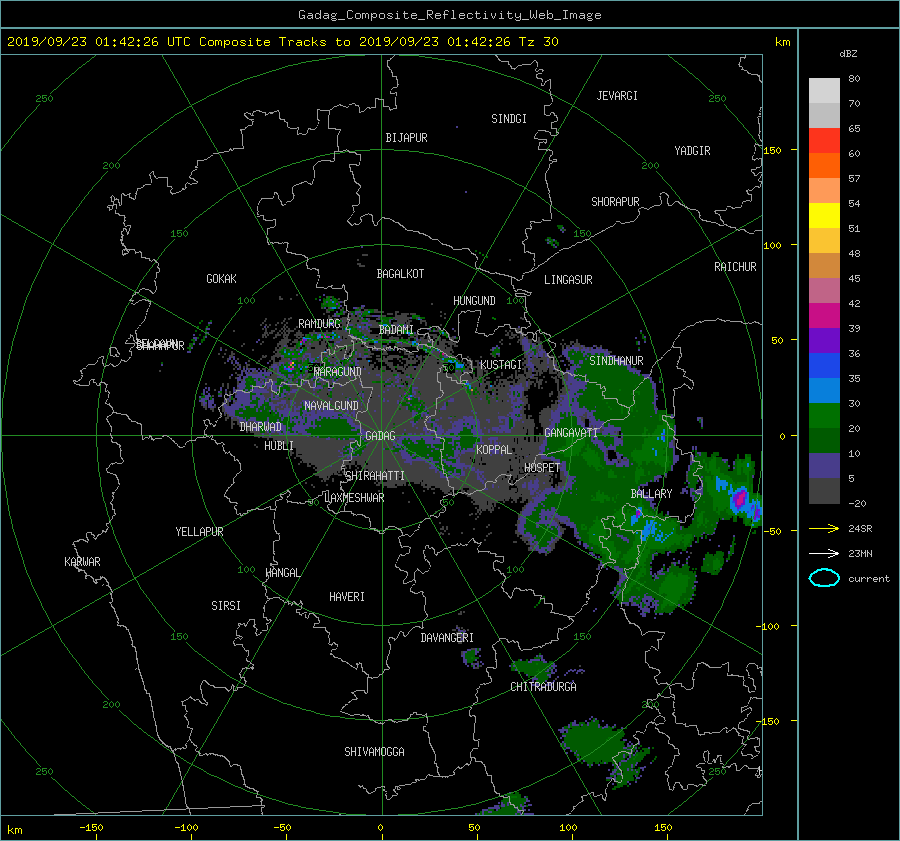
Task: Click the km unit label at top right
Action: tap(782, 42)
